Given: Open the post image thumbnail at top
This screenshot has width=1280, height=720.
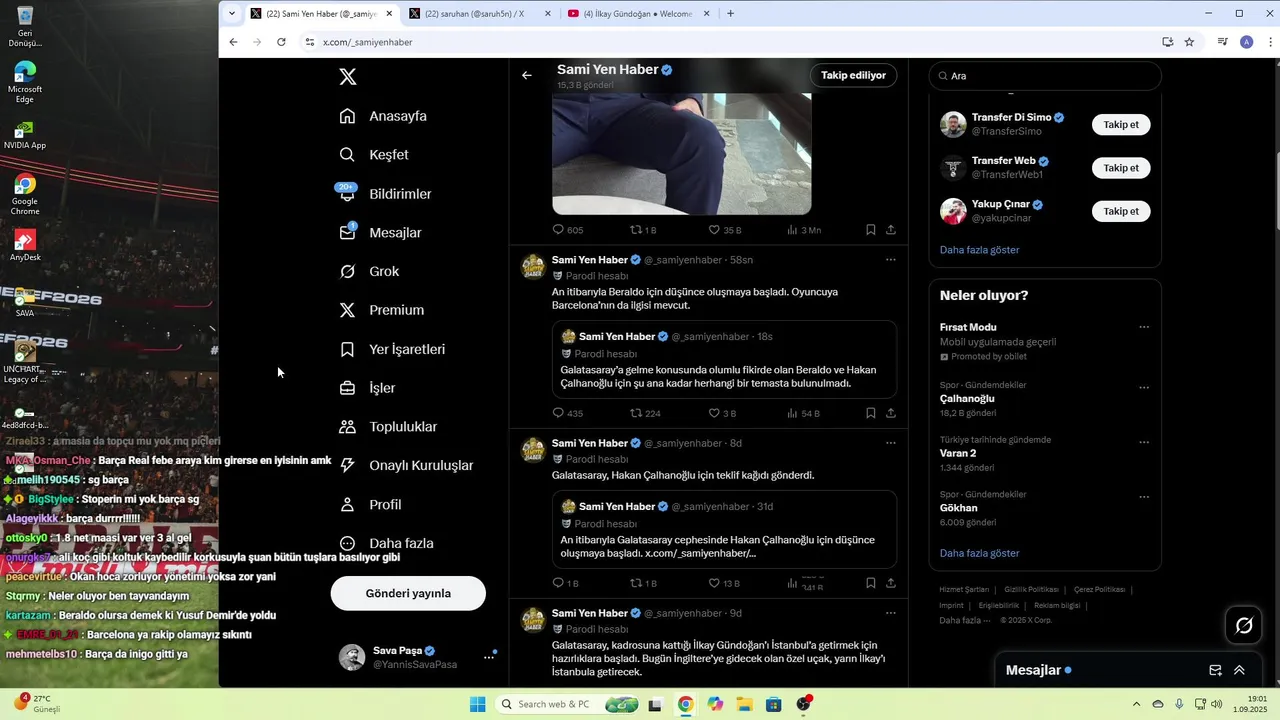Looking at the screenshot, I should [x=682, y=153].
